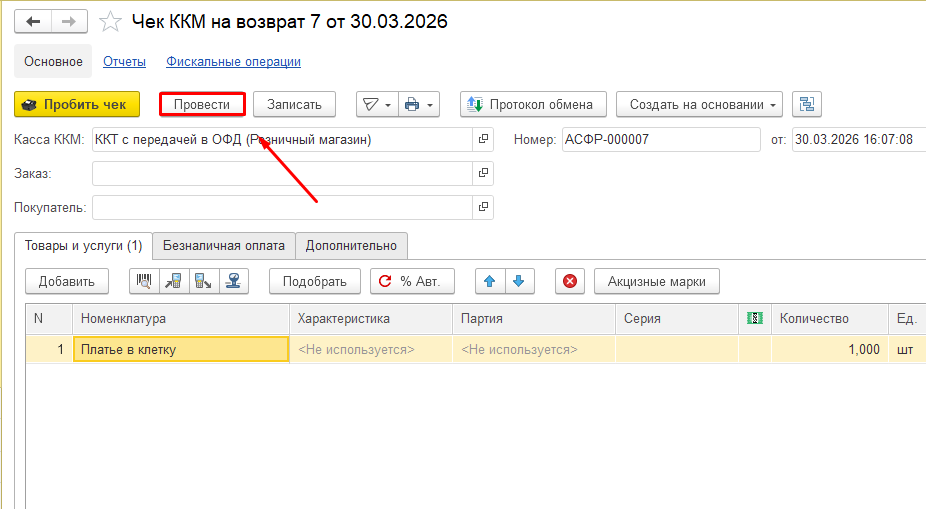This screenshot has width=926, height=509.
Task: Click the green icon column header
Action: coord(755,319)
